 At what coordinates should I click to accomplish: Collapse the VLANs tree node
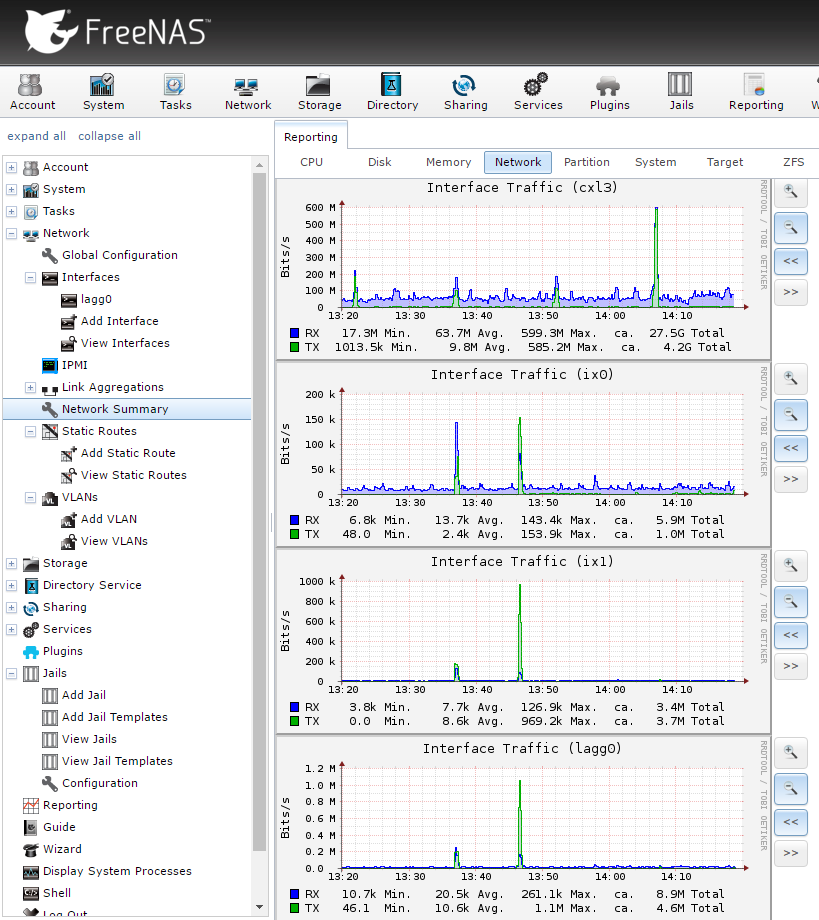pyautogui.click(x=30, y=497)
